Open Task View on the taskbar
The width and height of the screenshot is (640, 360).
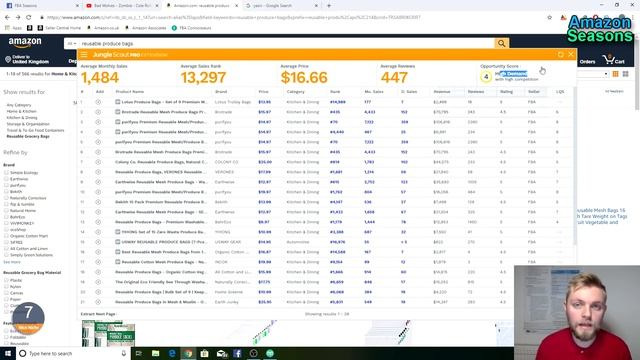(139, 353)
